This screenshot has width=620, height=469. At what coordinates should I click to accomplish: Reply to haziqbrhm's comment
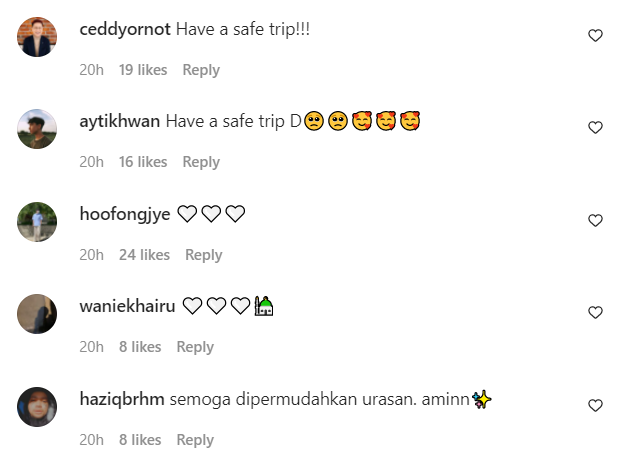tap(195, 441)
